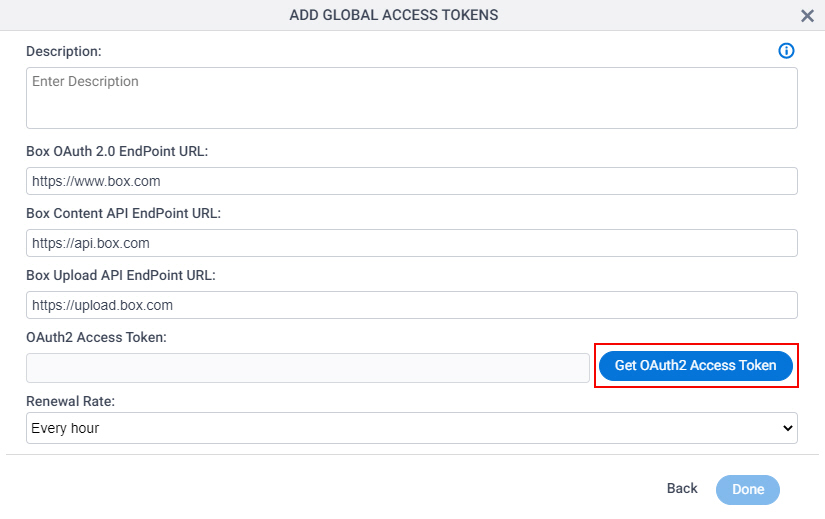
Task: Select the Box Content API EndPoint URL field
Action: pyautogui.click(x=412, y=243)
